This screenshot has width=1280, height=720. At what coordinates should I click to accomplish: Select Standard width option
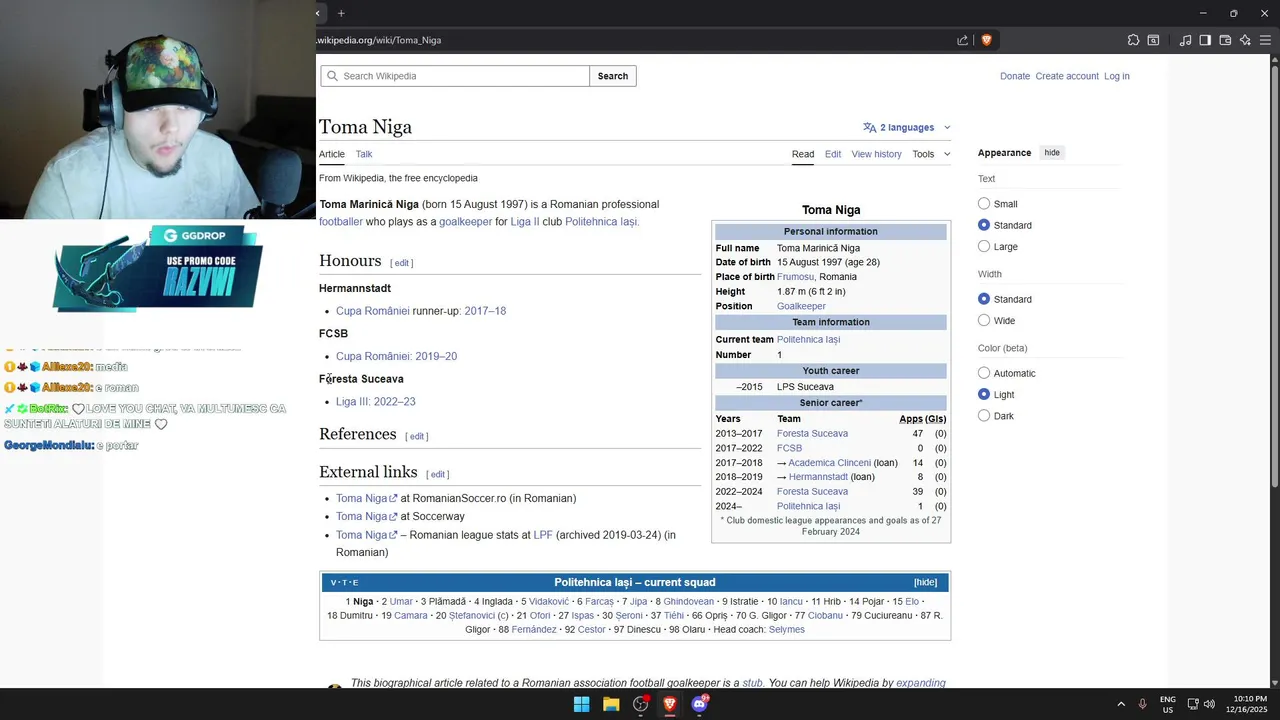point(984,299)
